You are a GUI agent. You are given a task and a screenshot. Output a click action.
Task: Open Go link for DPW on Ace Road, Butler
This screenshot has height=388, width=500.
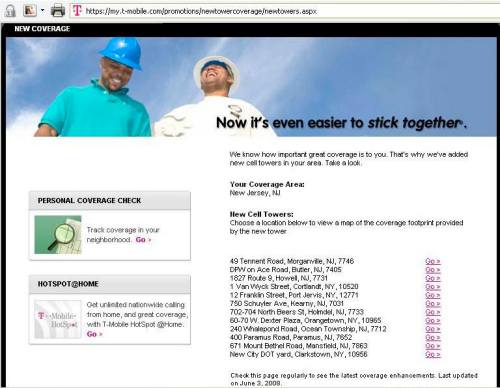point(433,269)
